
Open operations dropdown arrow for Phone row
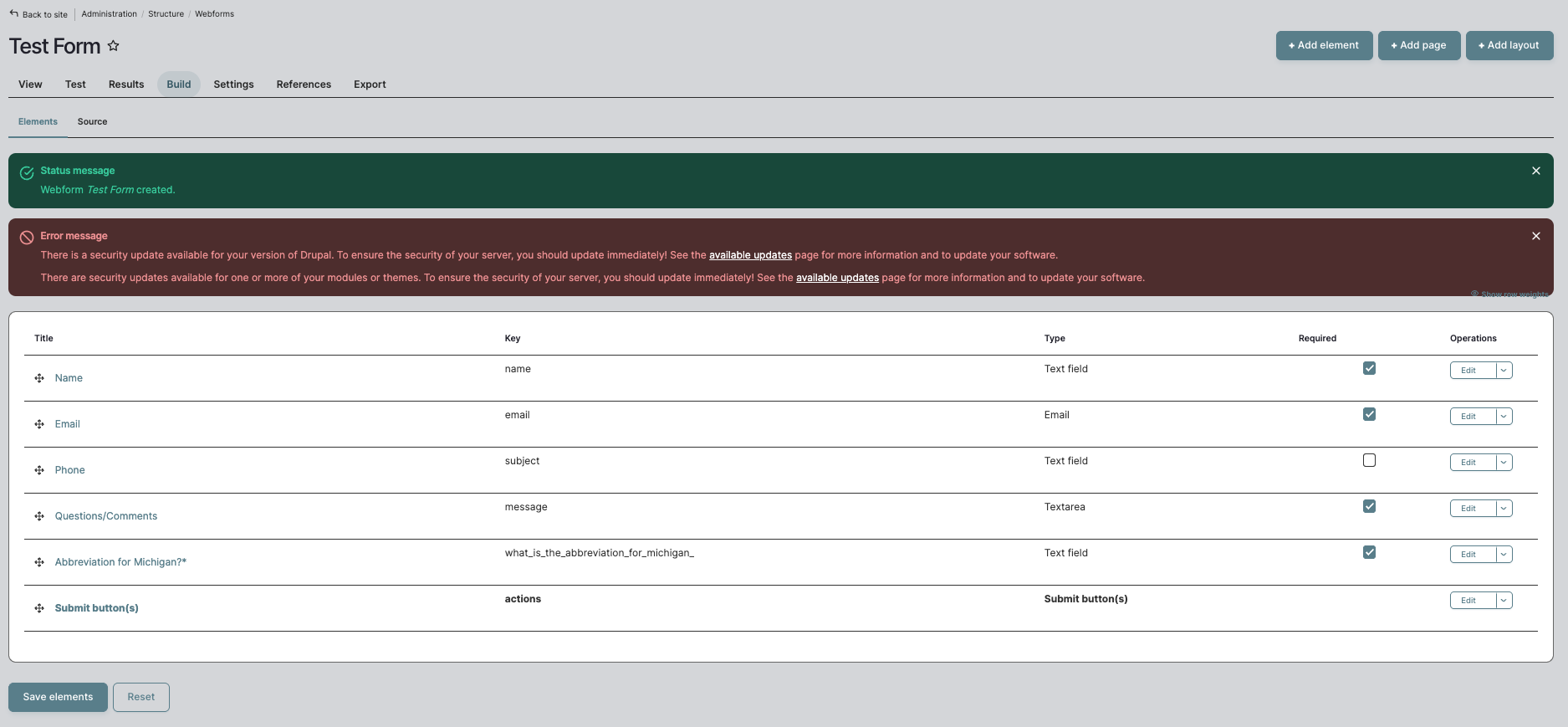[1504, 463]
